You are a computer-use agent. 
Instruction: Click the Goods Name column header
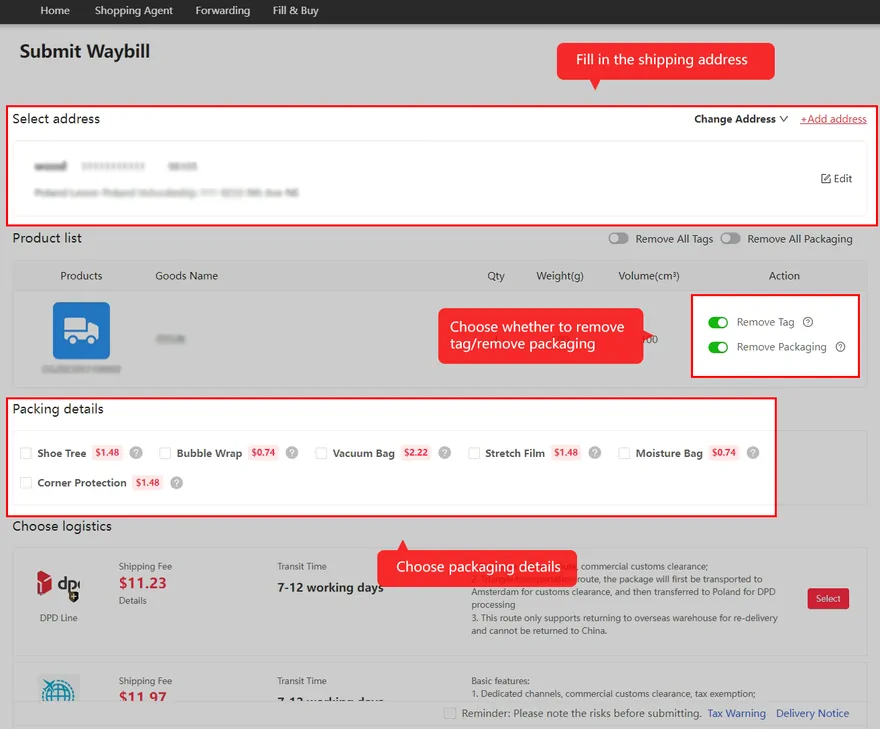[x=186, y=276]
